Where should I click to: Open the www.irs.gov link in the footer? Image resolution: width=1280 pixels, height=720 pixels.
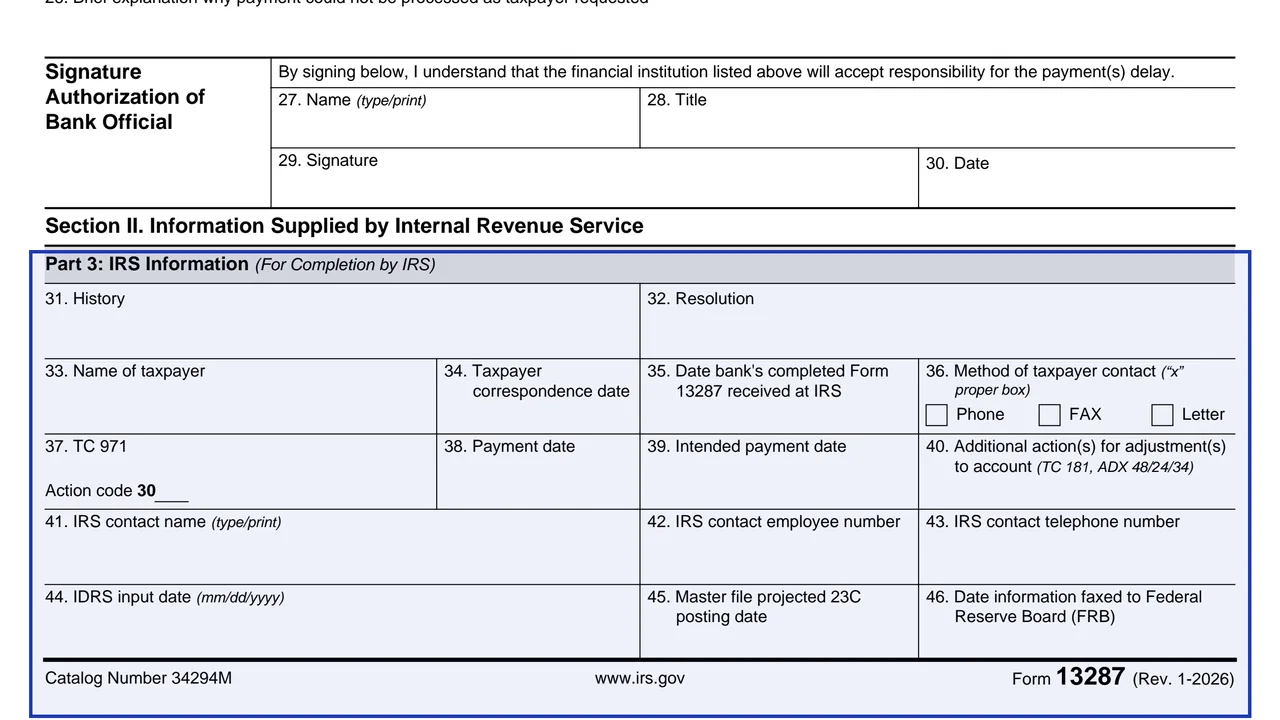pyautogui.click(x=640, y=678)
